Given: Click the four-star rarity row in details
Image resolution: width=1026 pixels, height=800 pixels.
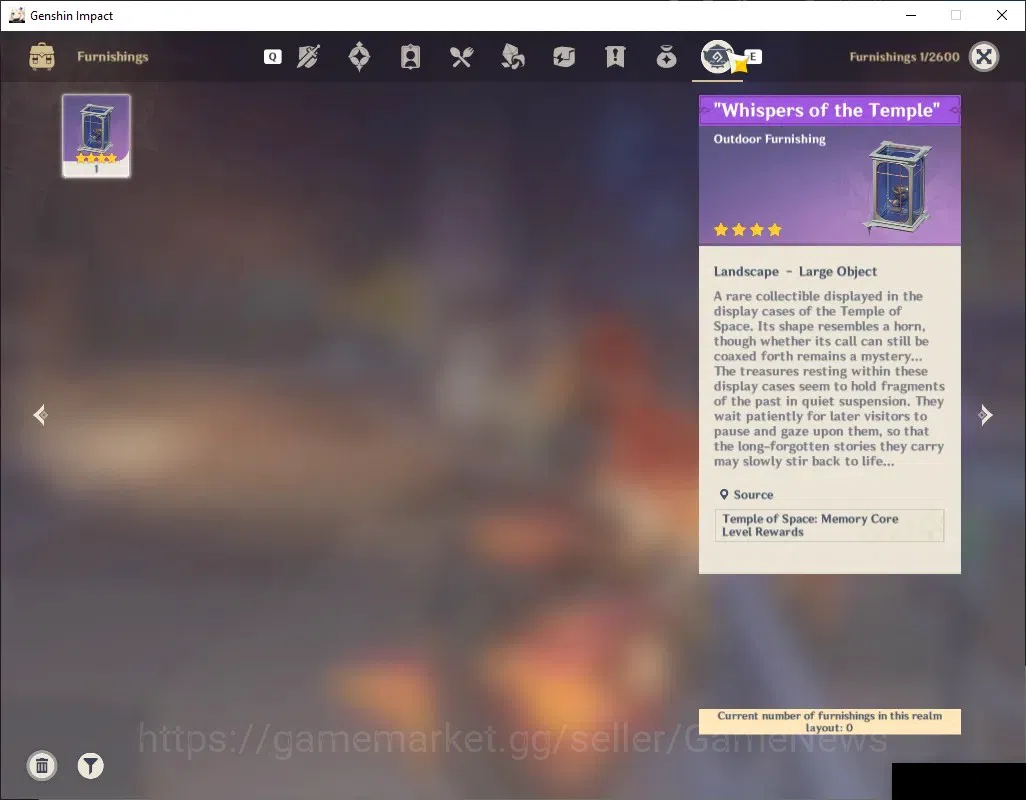Looking at the screenshot, I should pyautogui.click(x=748, y=230).
